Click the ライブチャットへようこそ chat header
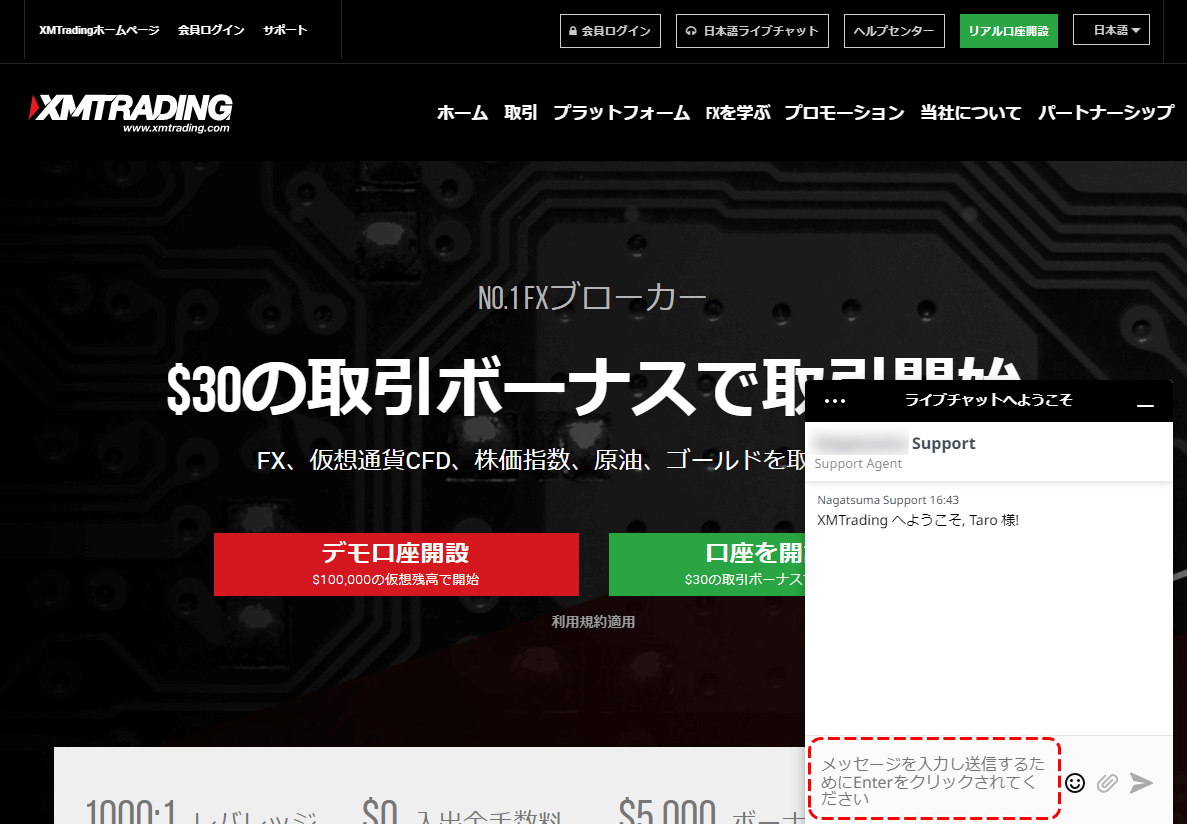Screen dimensions: 1187x824 pos(988,400)
